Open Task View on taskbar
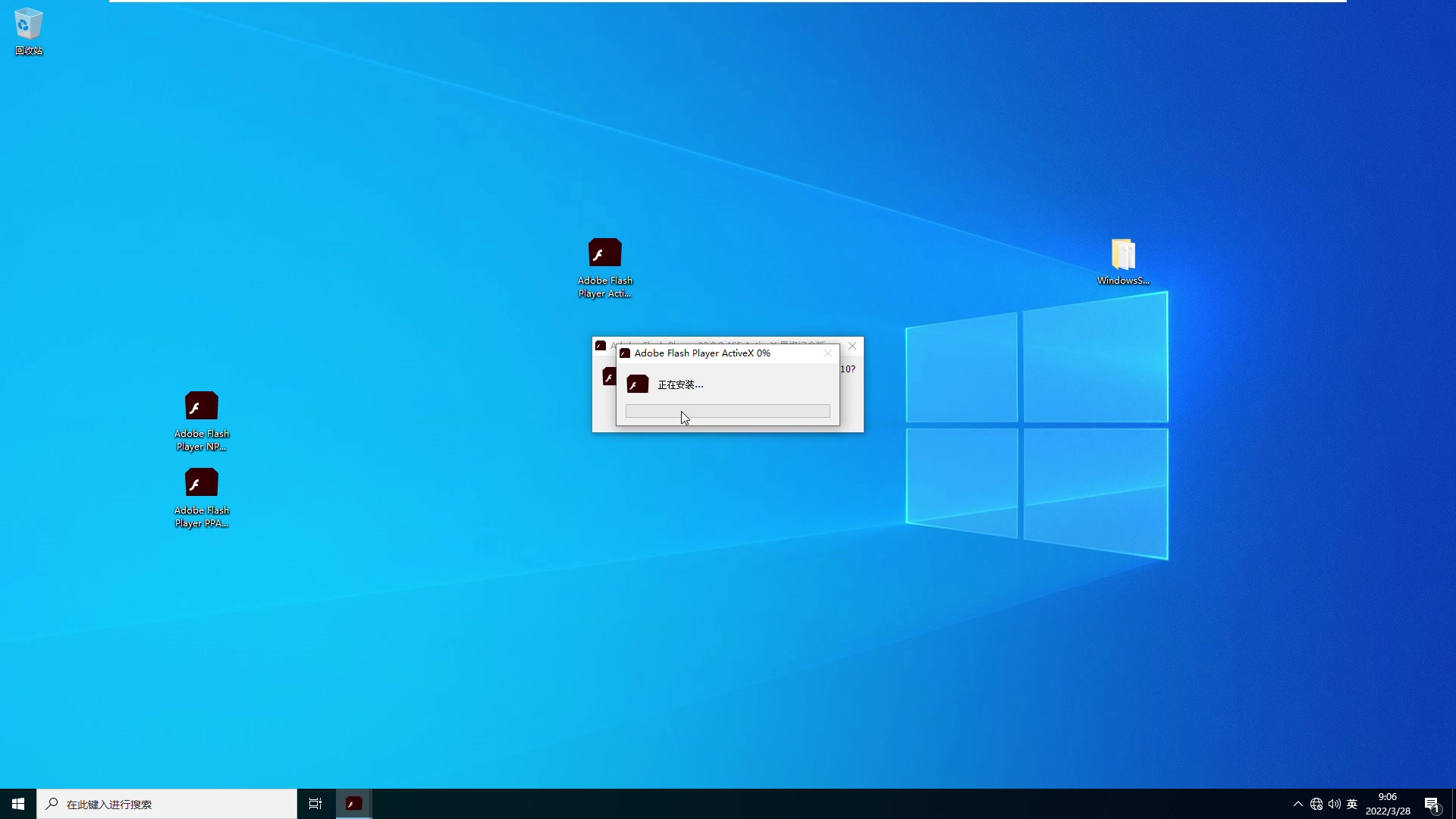Image resolution: width=1456 pixels, height=819 pixels. pyautogui.click(x=315, y=803)
